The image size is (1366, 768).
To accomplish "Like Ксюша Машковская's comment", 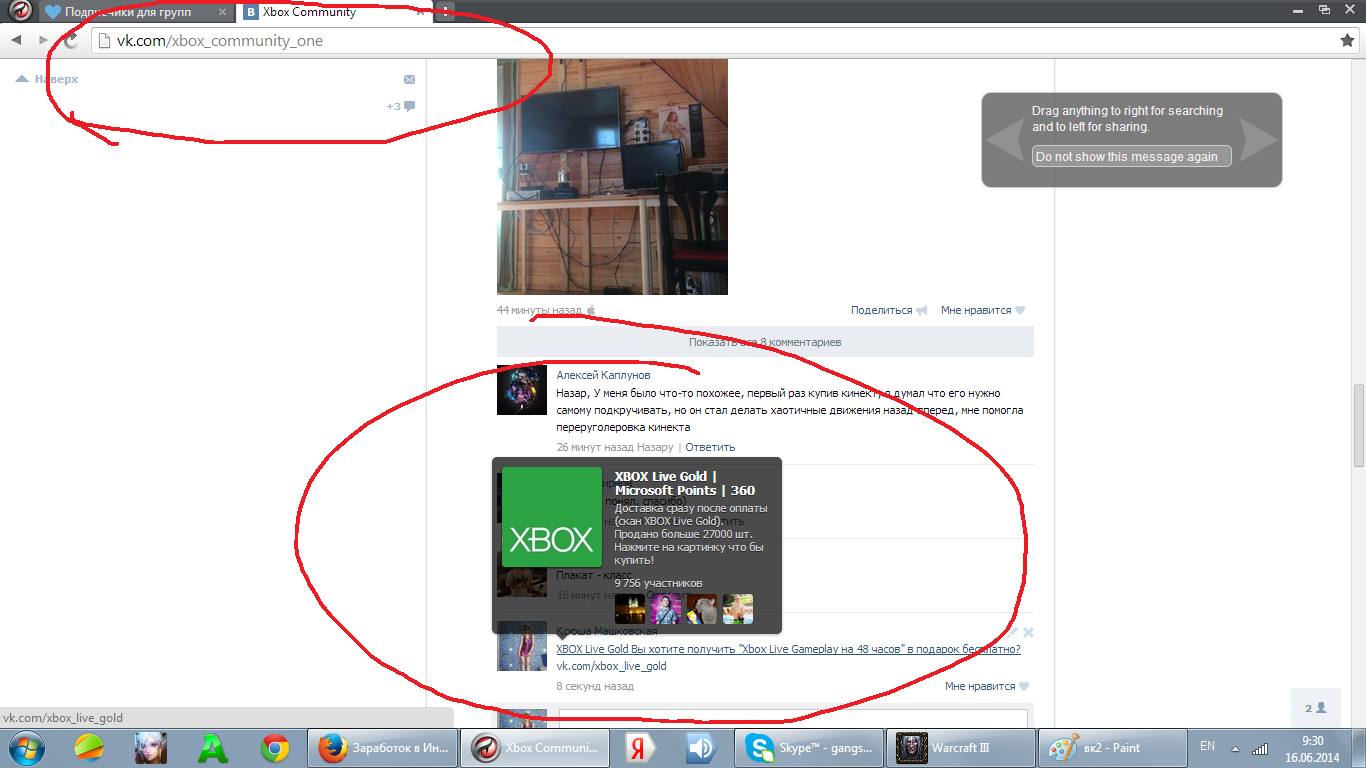I will (987, 686).
